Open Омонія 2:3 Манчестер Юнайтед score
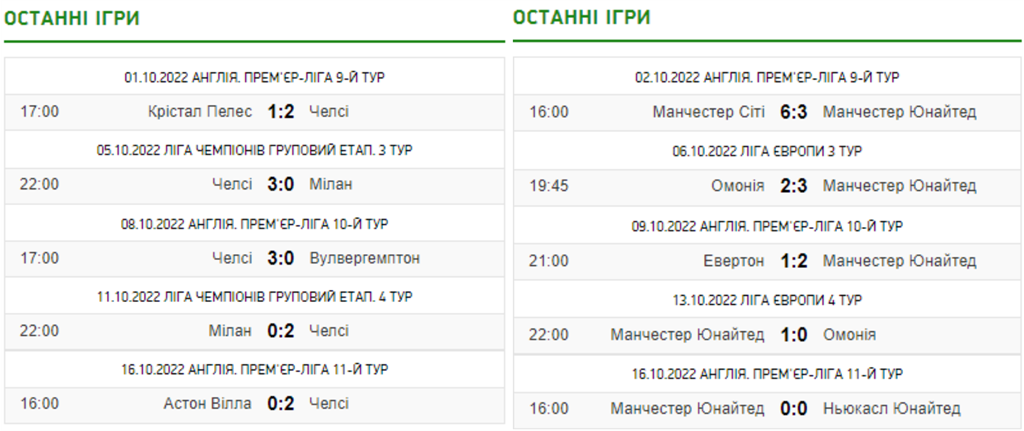The height and width of the screenshot is (431, 1024). 794,186
